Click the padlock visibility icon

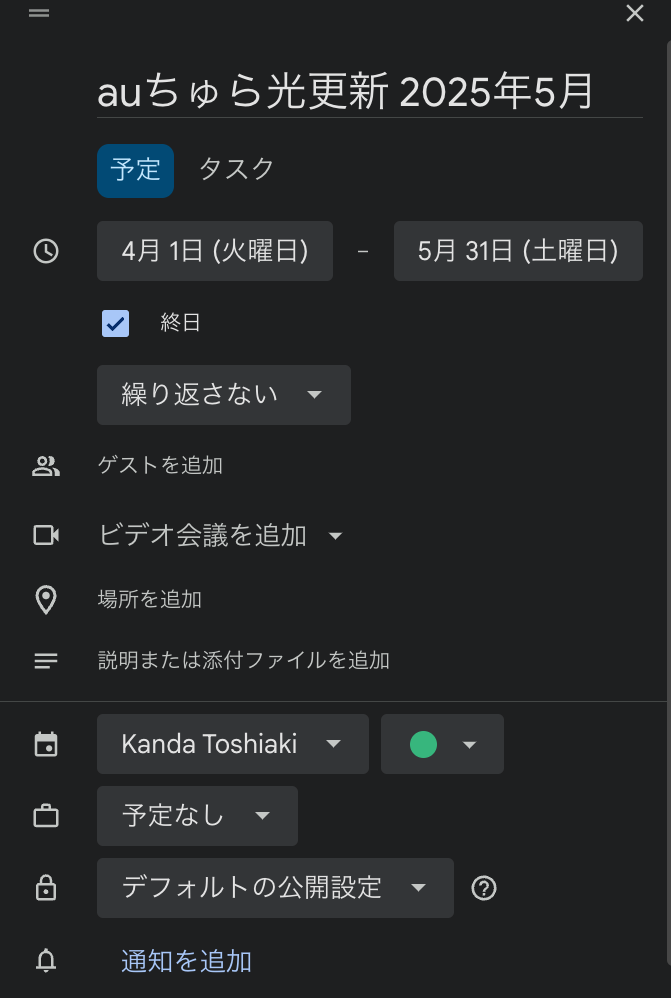pyautogui.click(x=46, y=887)
